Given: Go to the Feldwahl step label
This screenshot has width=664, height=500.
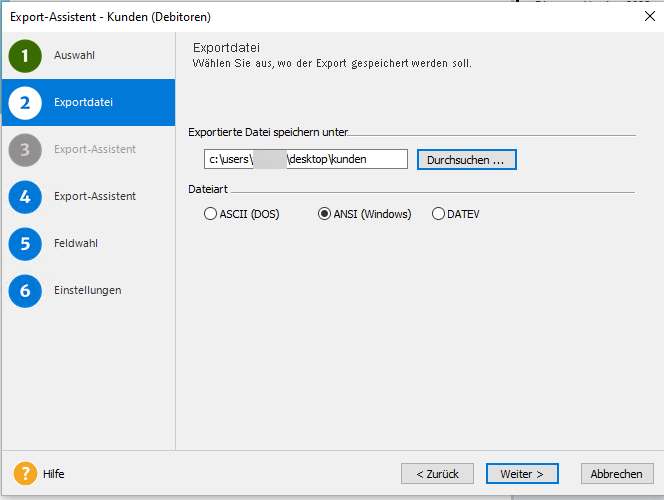Looking at the screenshot, I should click(x=76, y=243).
